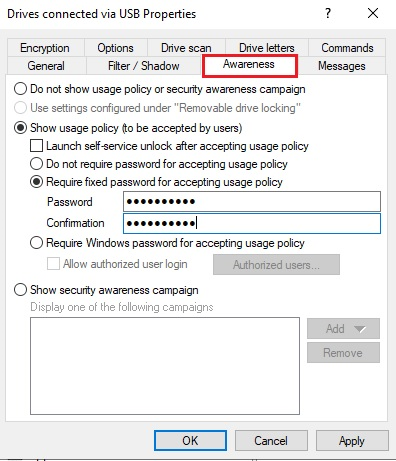This screenshot has height=461, width=396.
Task: Open the Encryption tab
Action: 45,48
